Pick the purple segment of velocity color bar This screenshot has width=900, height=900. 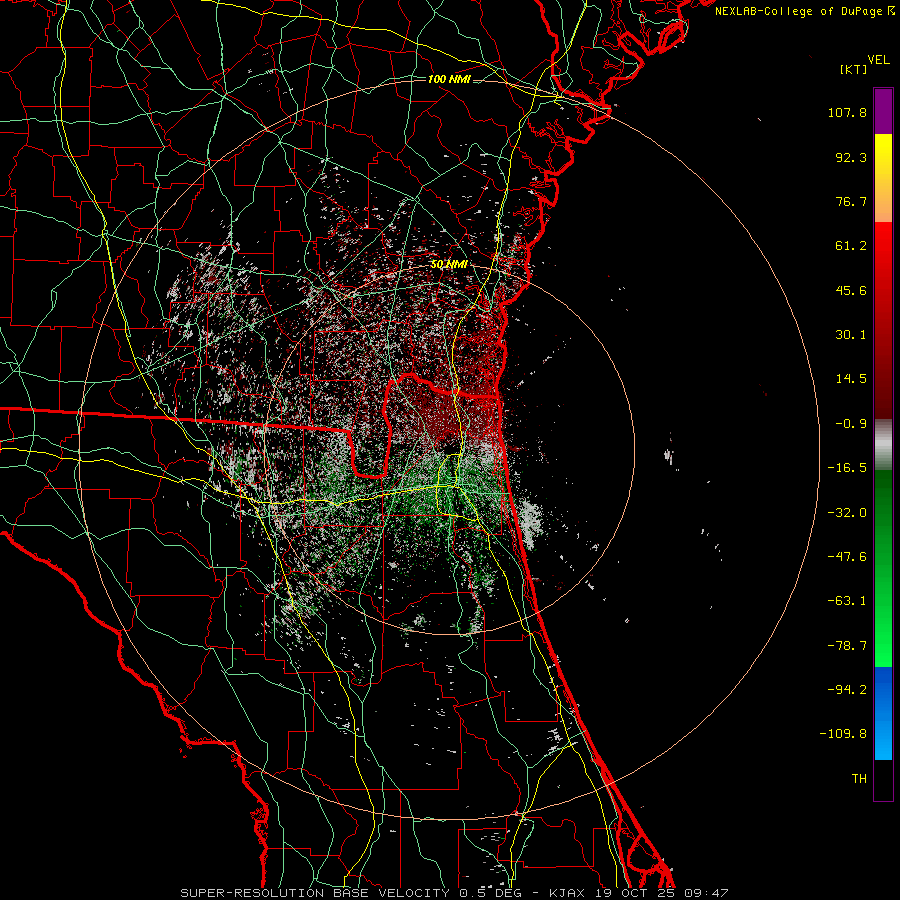883,111
